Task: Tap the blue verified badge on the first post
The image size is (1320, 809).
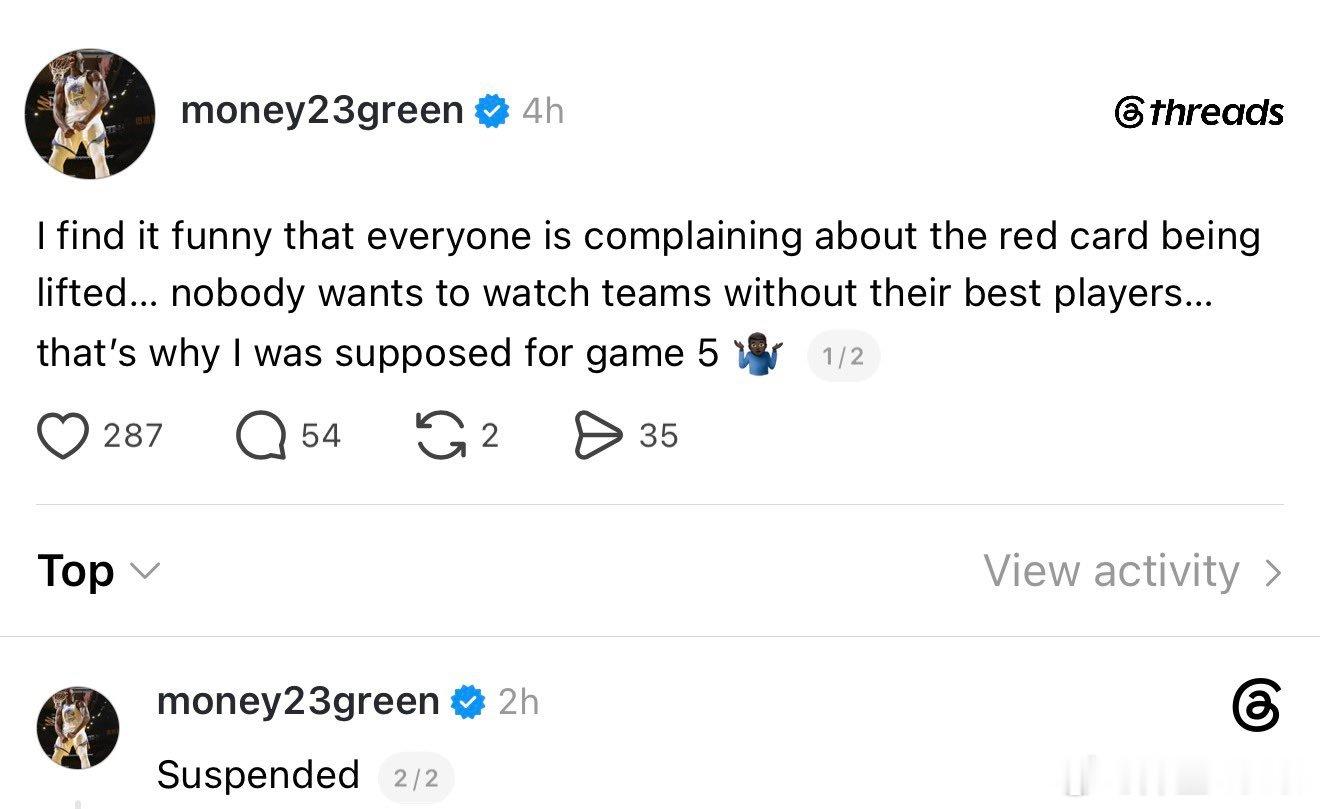Action: [x=491, y=110]
